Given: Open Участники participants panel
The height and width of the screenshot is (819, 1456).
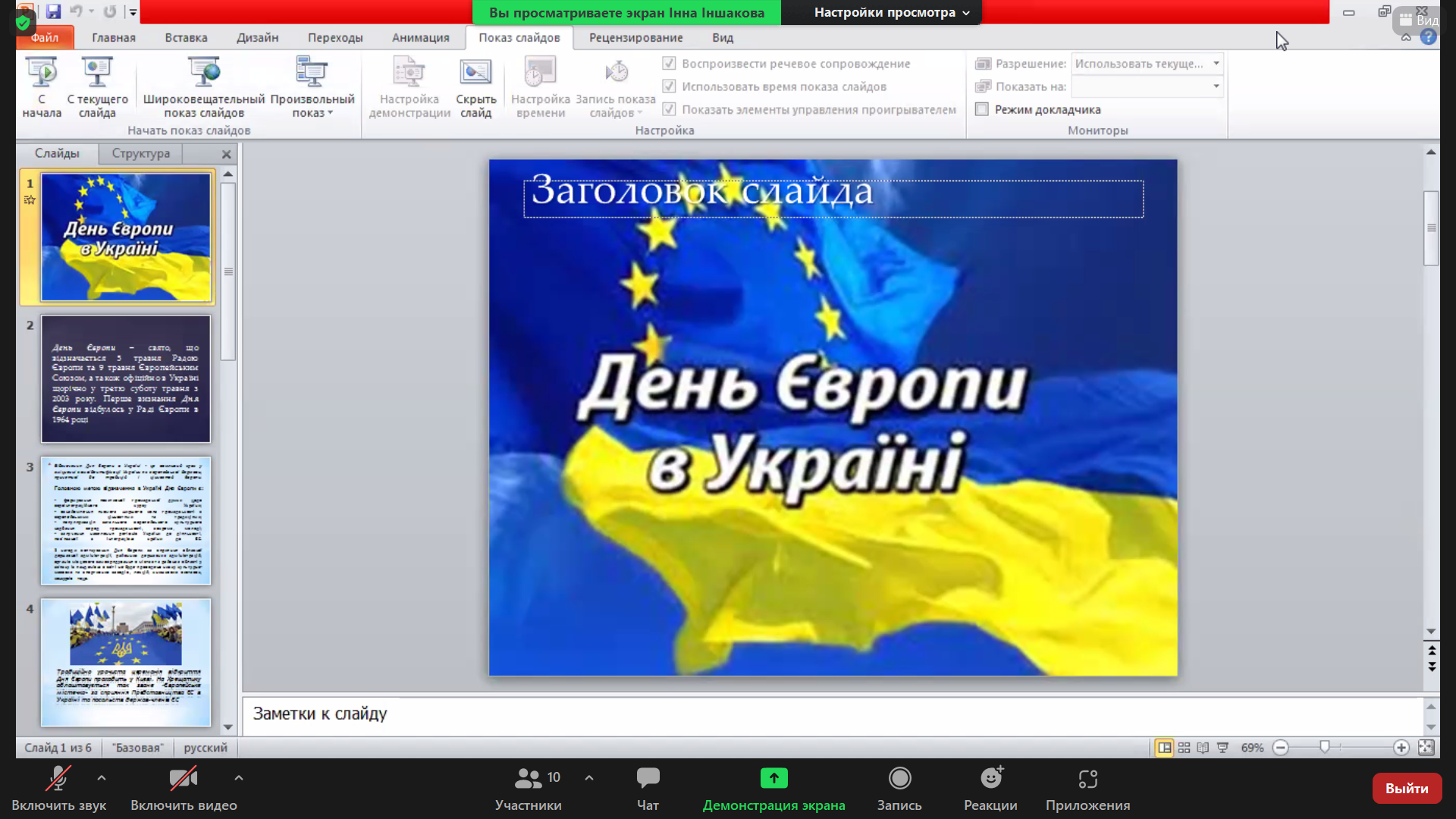Looking at the screenshot, I should [529, 789].
